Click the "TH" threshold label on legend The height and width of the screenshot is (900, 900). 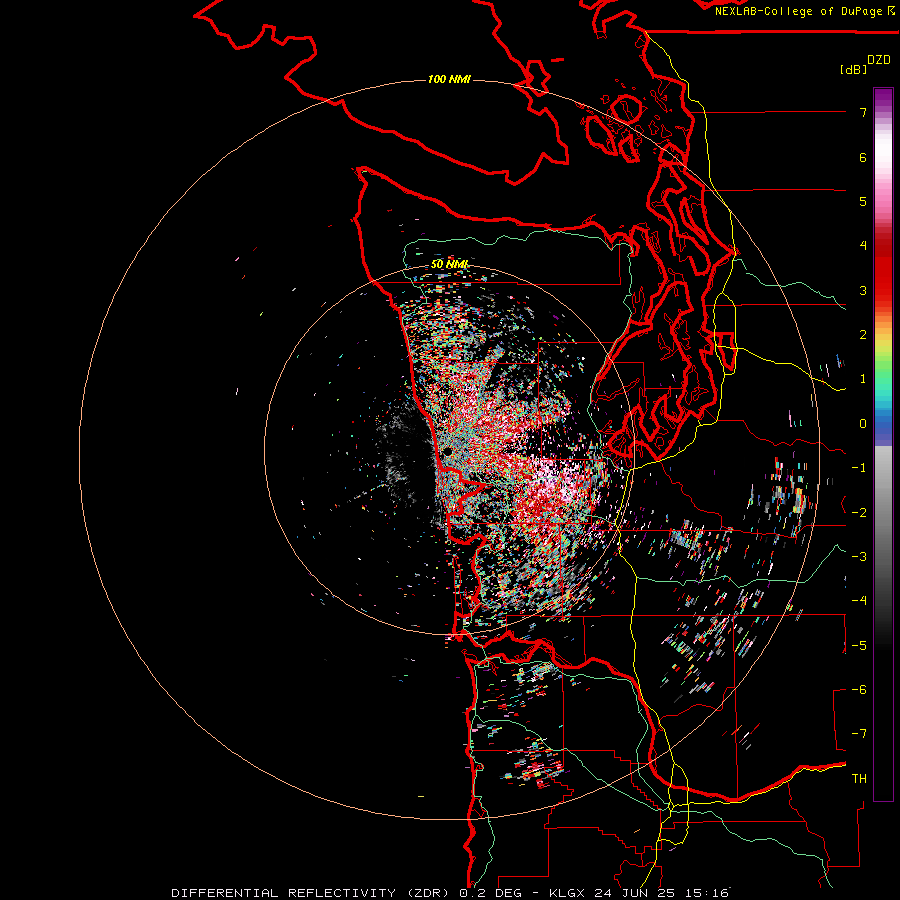pyautogui.click(x=859, y=779)
